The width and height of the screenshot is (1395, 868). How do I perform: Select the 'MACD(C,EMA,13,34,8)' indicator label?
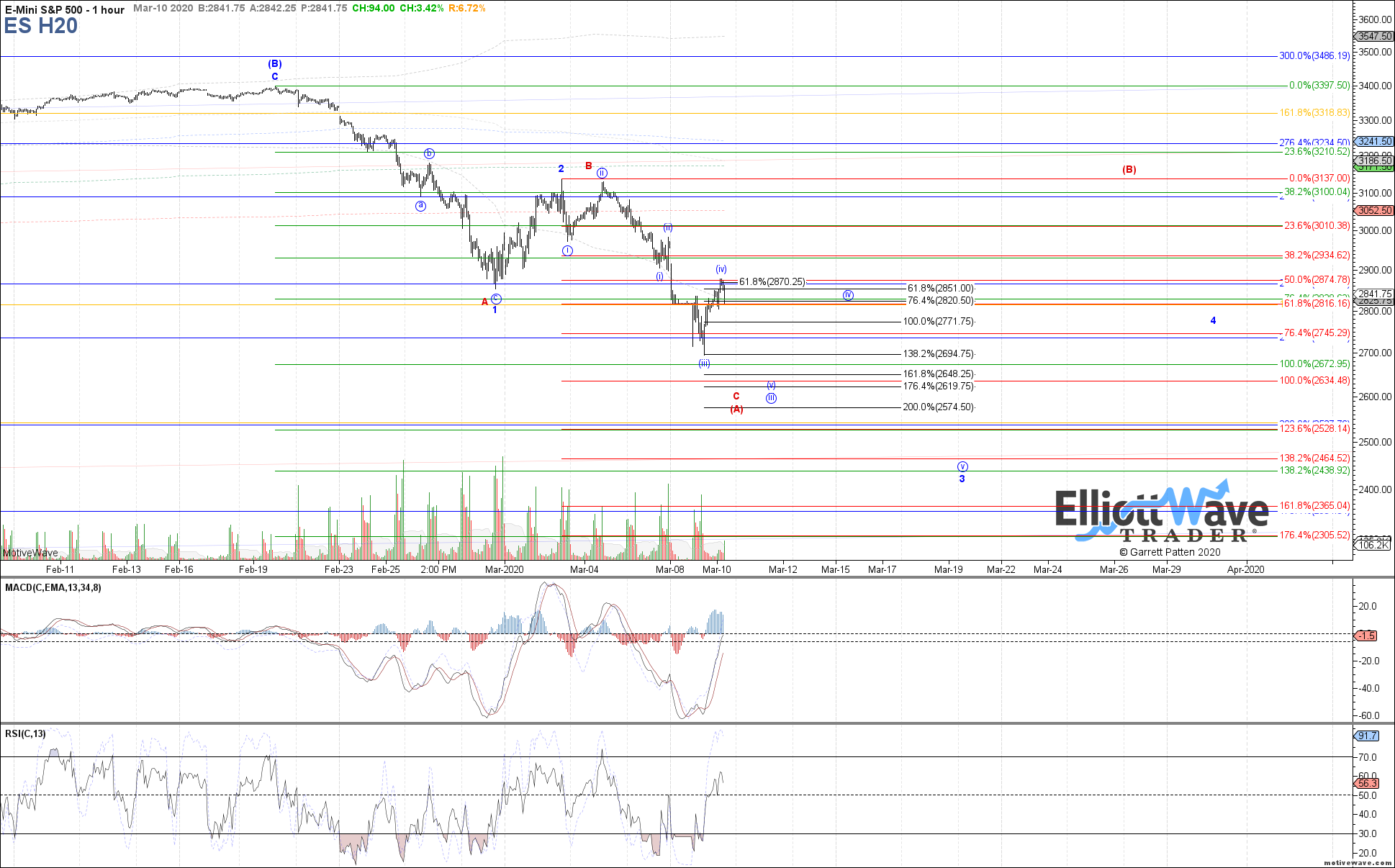tap(53, 588)
